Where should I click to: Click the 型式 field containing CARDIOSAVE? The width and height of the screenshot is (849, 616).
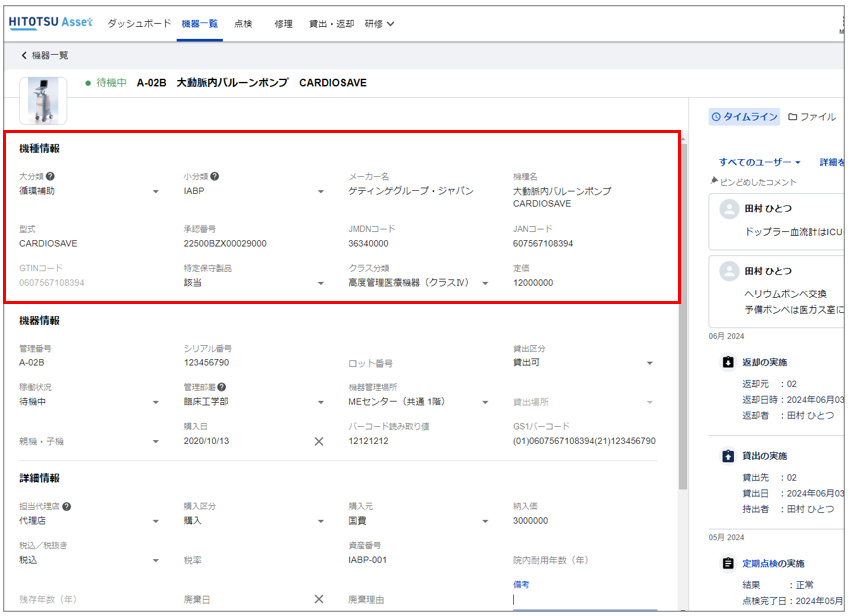89,244
